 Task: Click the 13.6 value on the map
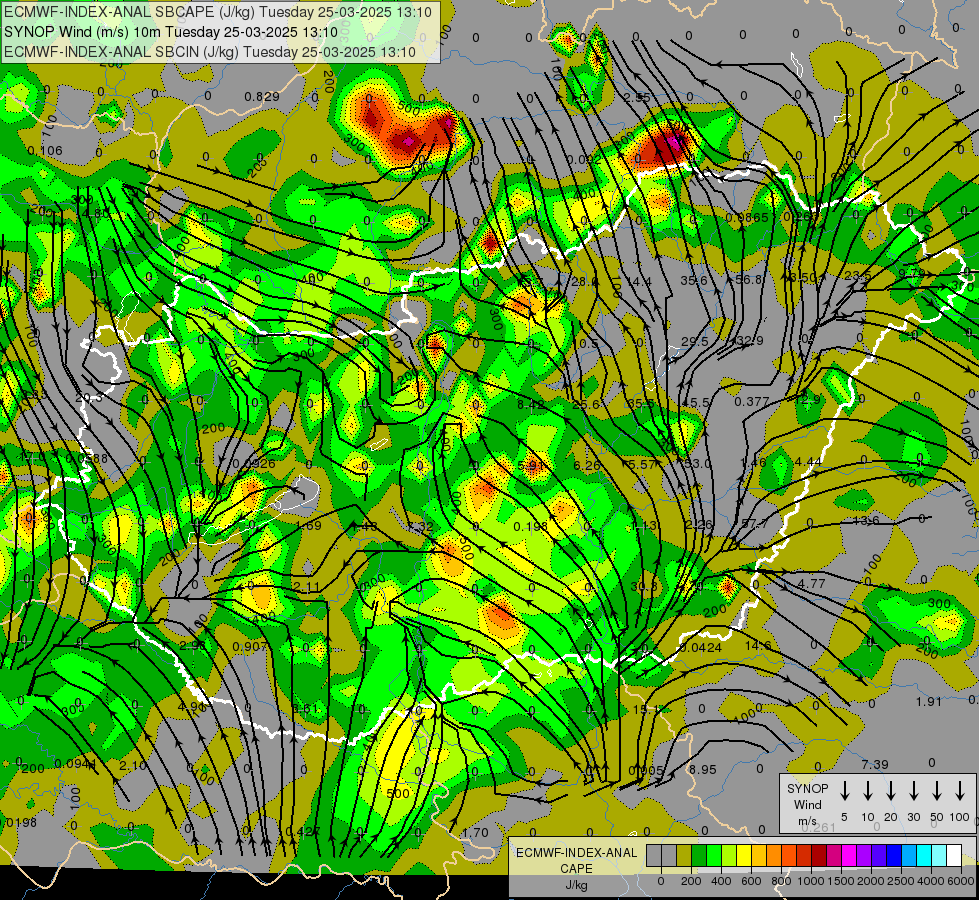tap(865, 520)
